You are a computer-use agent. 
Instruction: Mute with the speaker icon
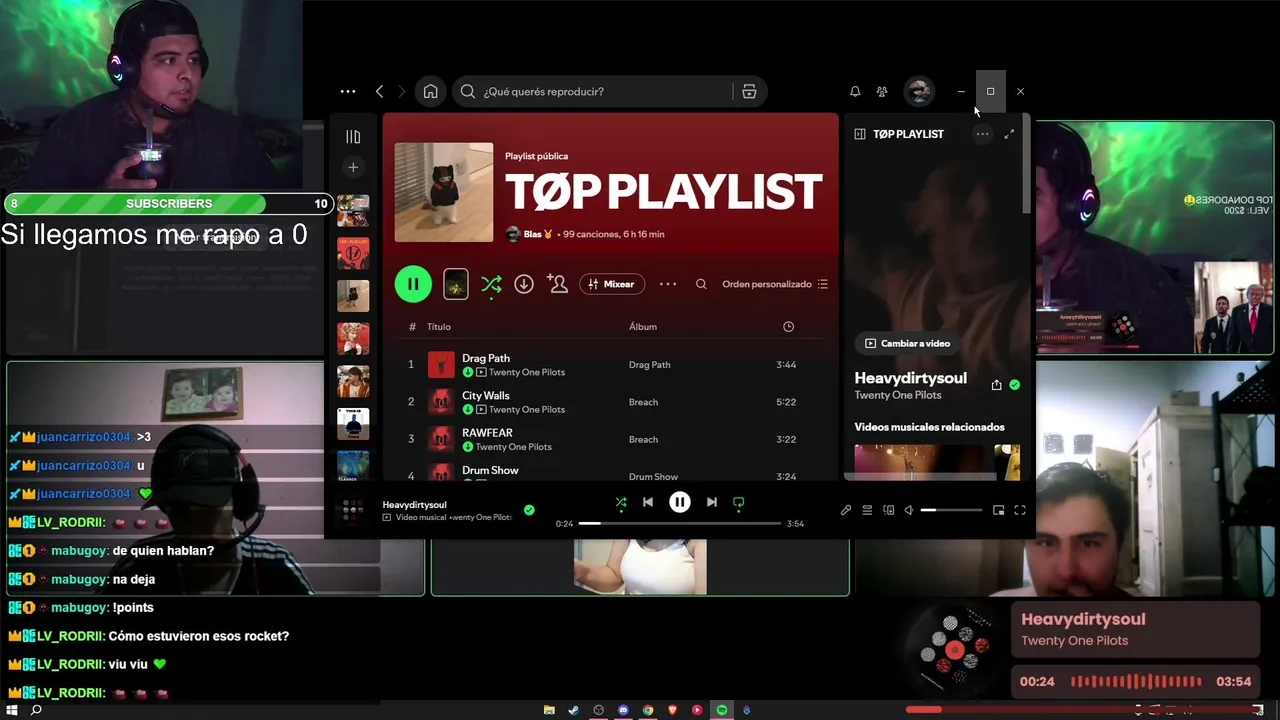coord(909,510)
